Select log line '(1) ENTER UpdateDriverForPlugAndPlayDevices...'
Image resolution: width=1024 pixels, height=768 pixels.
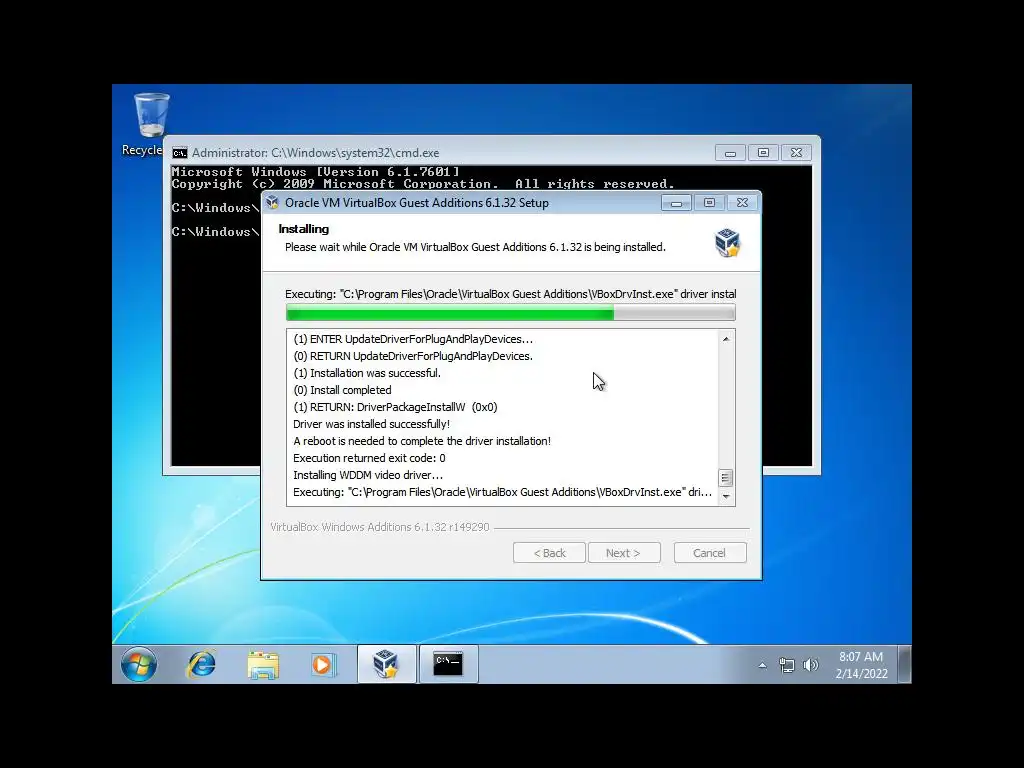pyautogui.click(x=413, y=339)
